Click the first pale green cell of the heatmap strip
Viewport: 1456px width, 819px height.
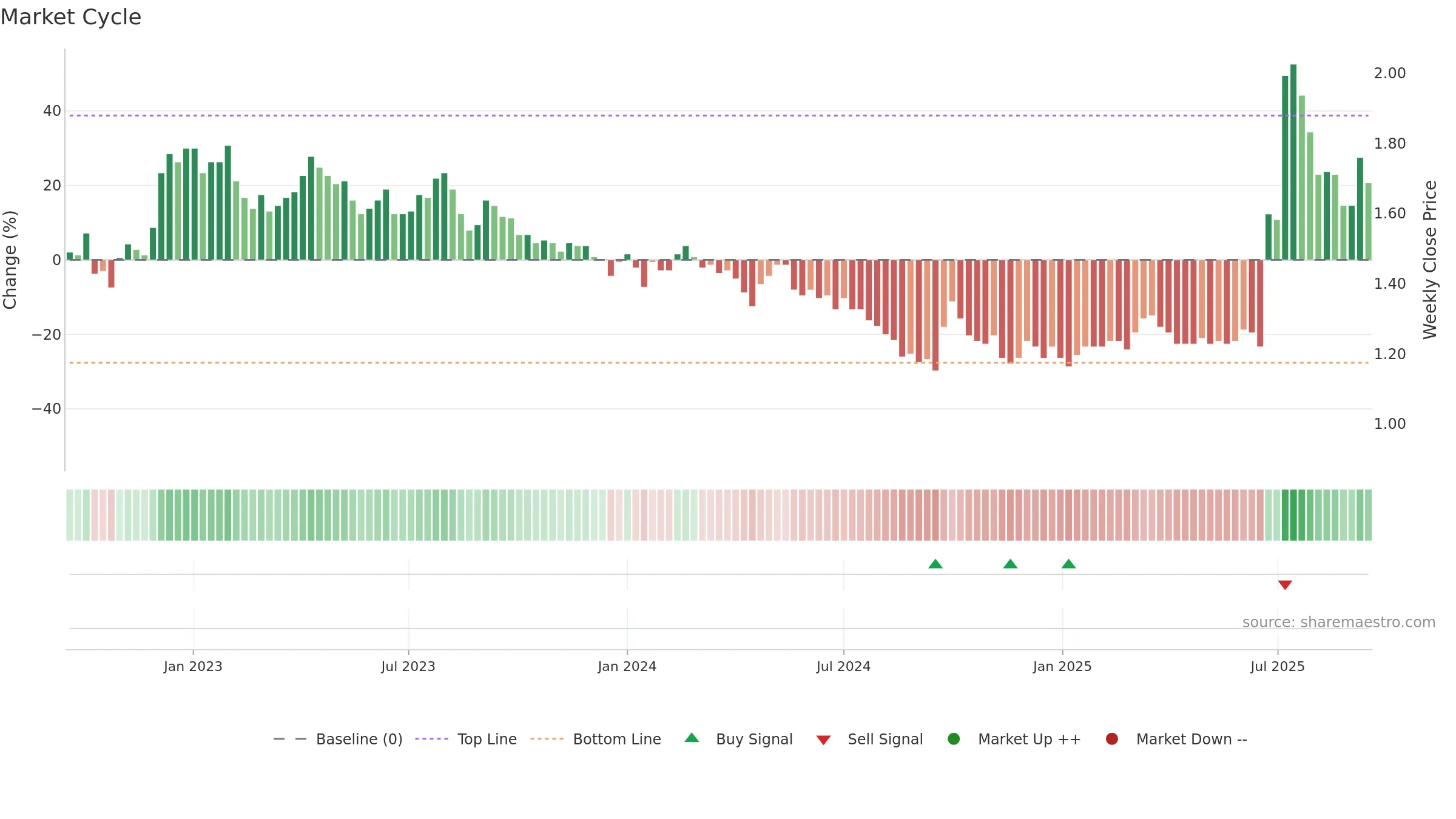70,515
